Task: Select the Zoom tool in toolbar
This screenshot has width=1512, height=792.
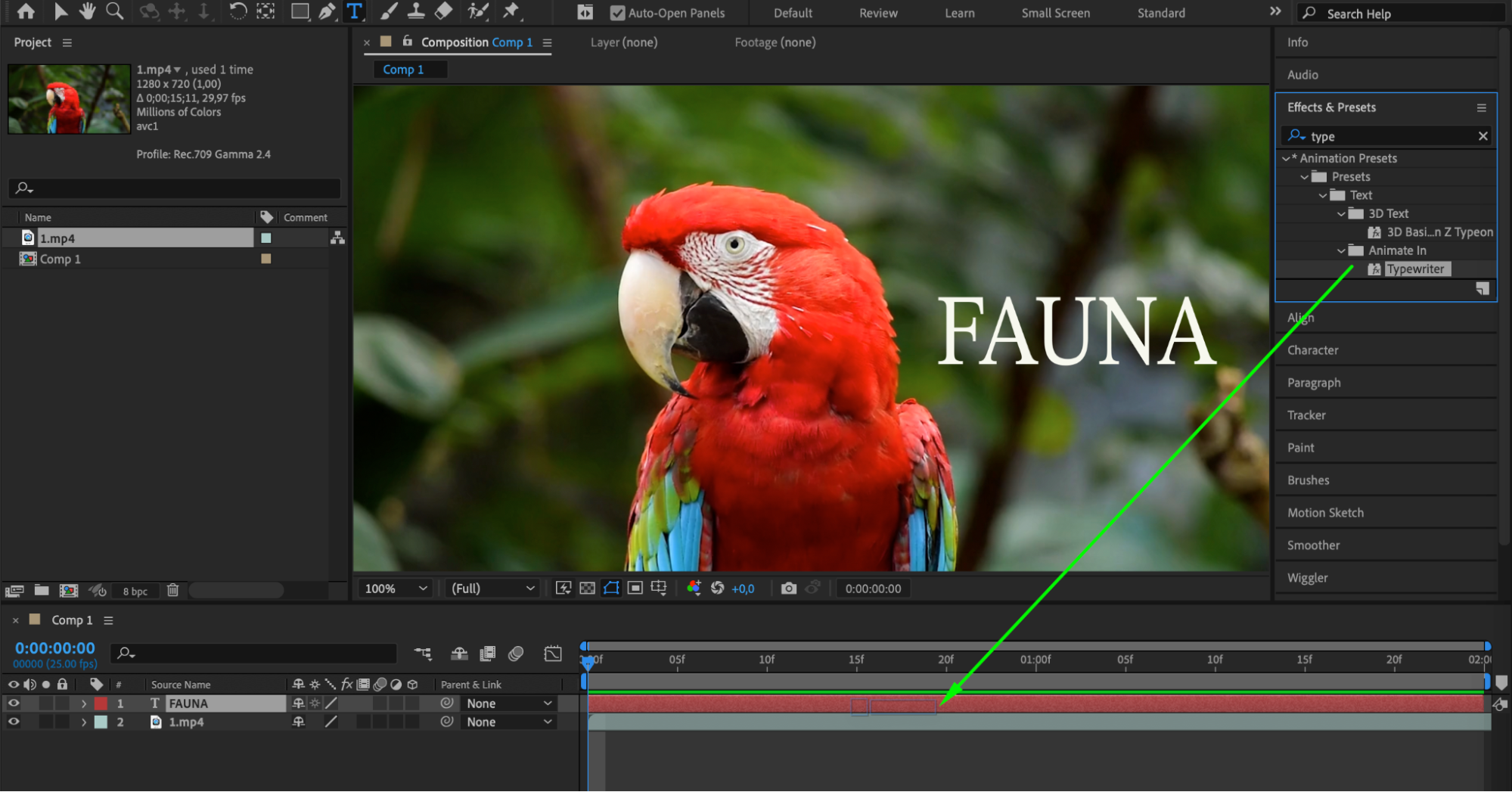Action: tap(114, 11)
